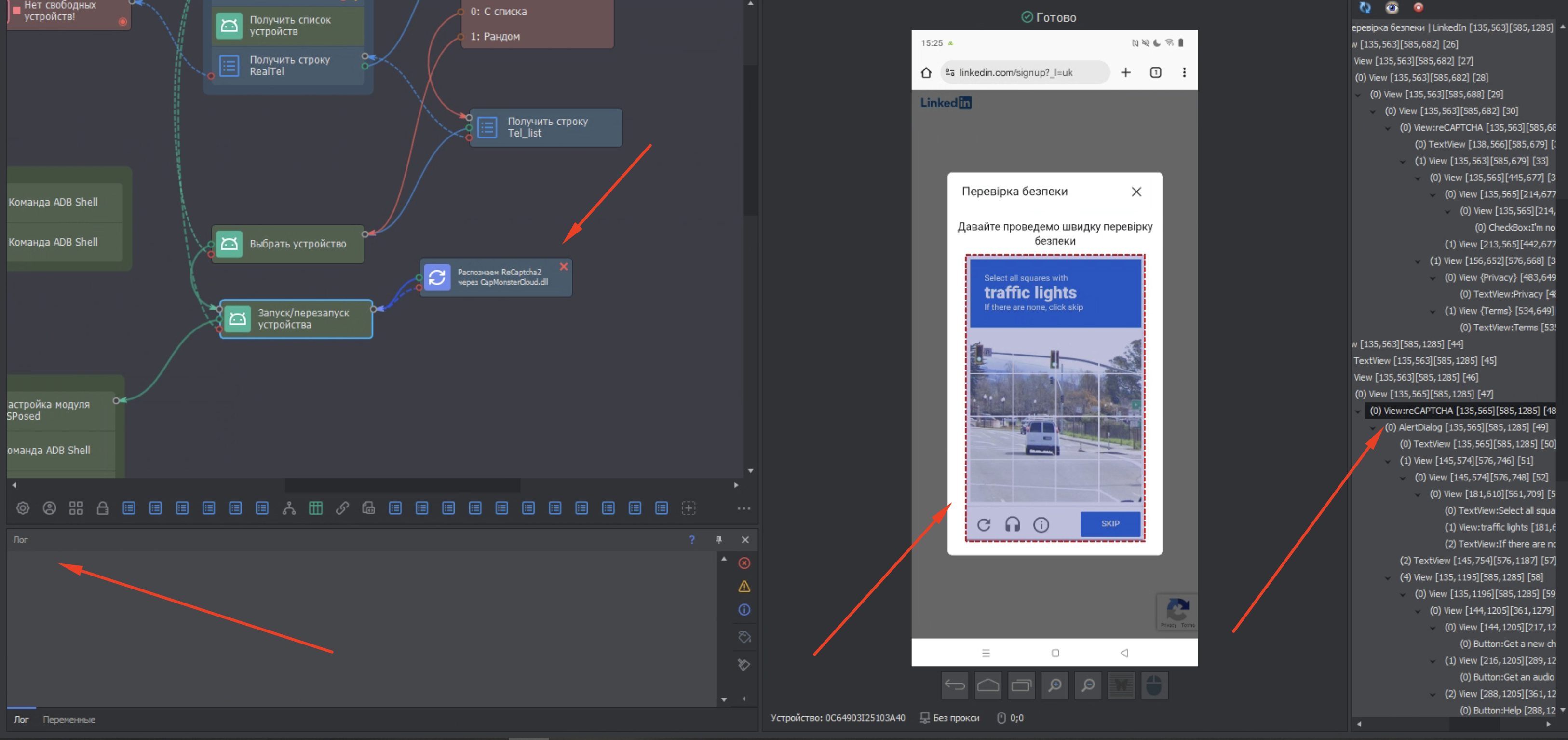1568x740 pixels.
Task: Click the zoom out magnifier icon
Action: 1088,686
